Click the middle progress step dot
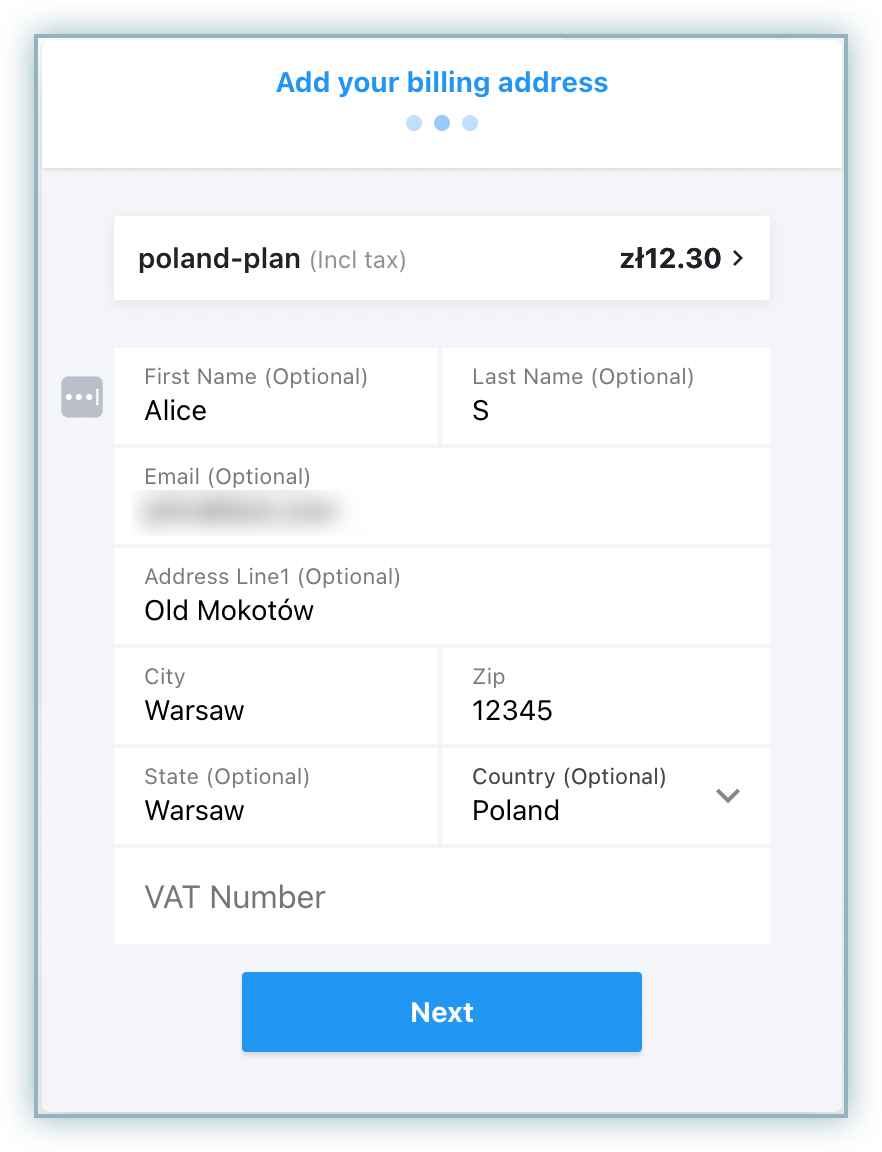The image size is (882, 1152). pyautogui.click(x=442, y=123)
